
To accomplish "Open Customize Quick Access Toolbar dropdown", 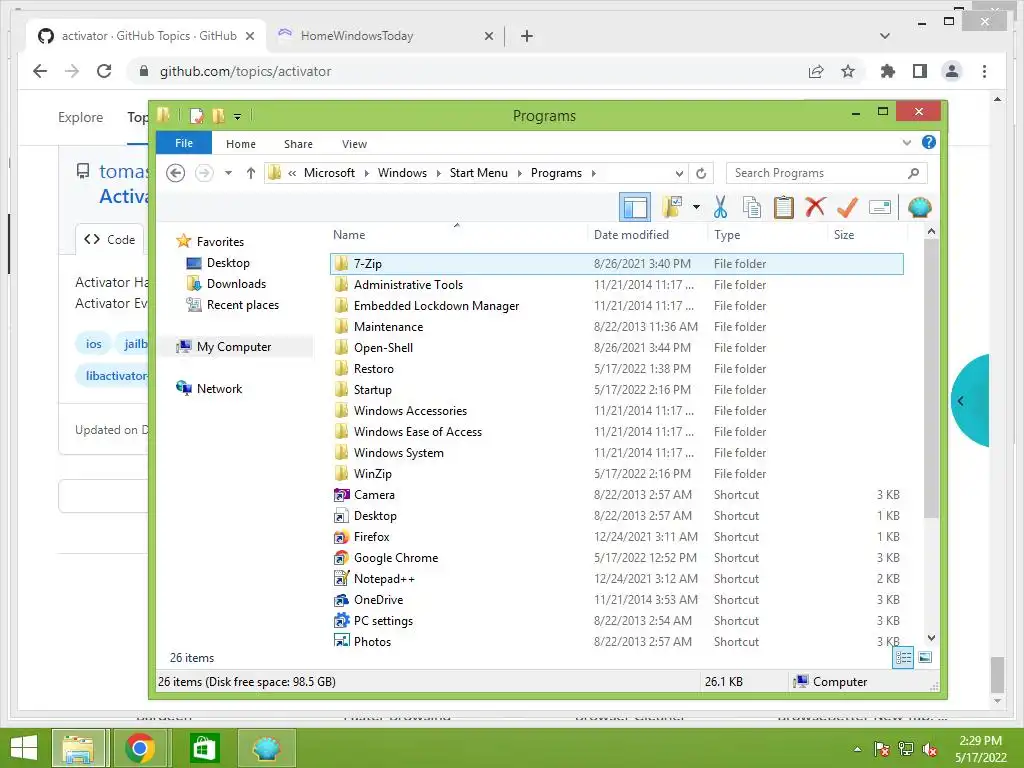I will click(237, 117).
